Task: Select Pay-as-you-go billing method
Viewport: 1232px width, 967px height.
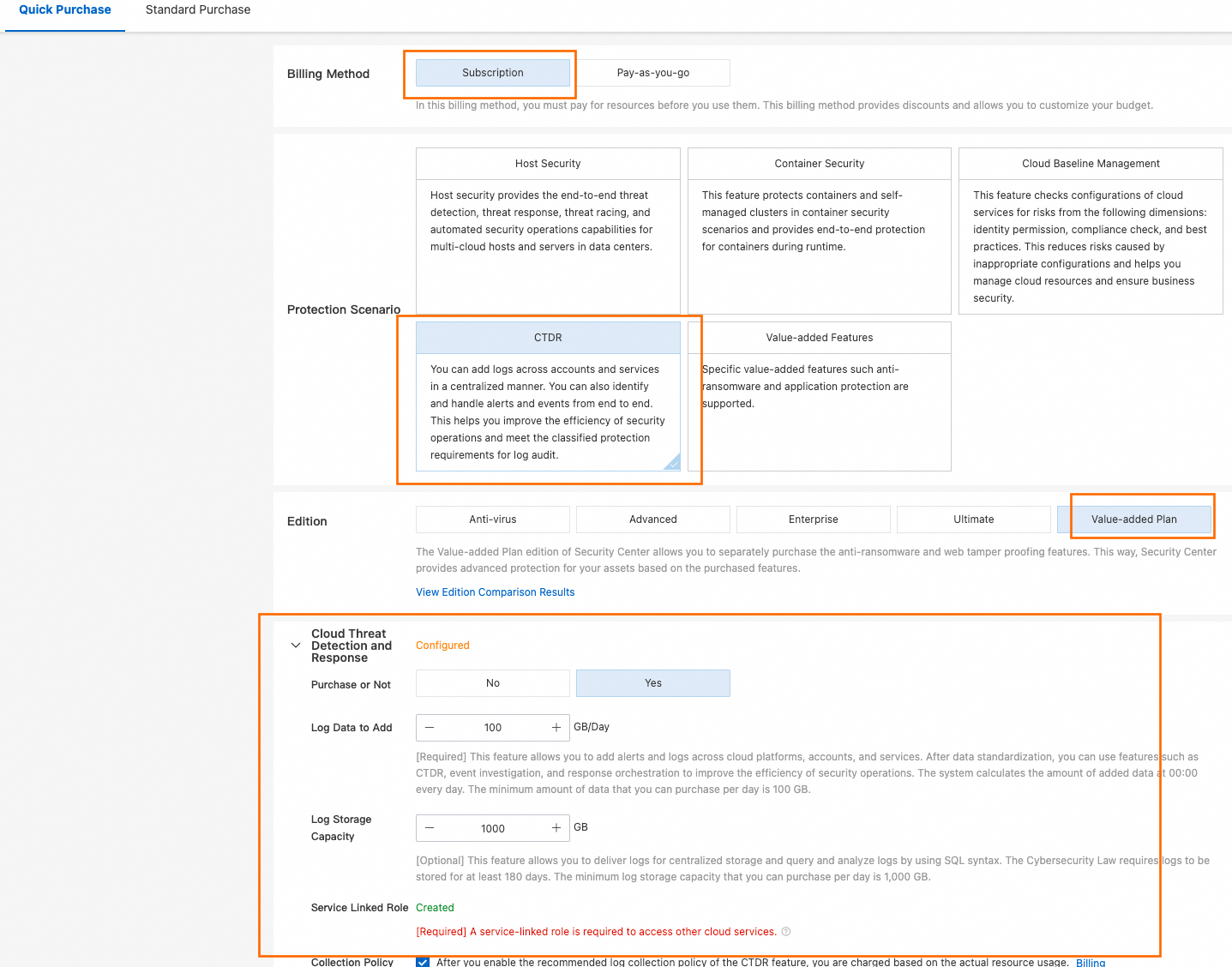Action: click(x=653, y=73)
